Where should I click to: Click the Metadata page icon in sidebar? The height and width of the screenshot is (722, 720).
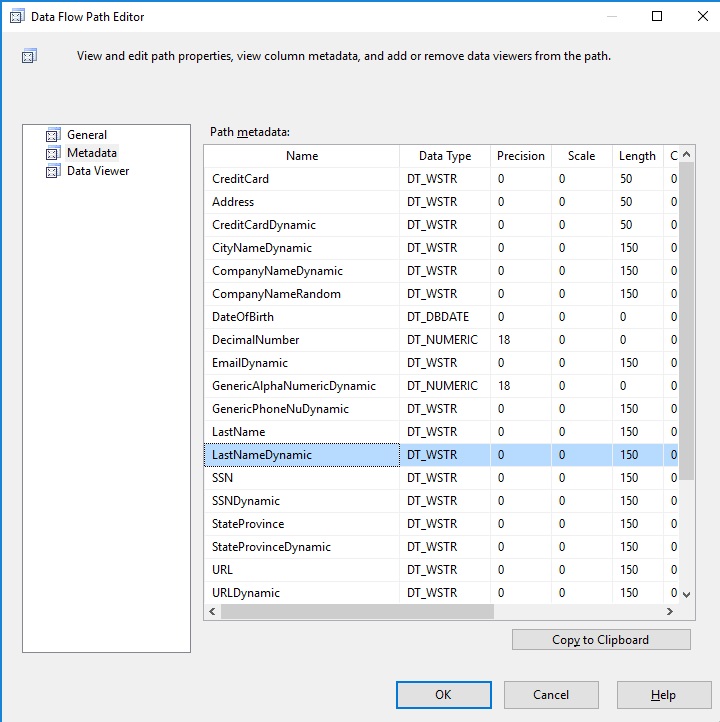click(53, 152)
